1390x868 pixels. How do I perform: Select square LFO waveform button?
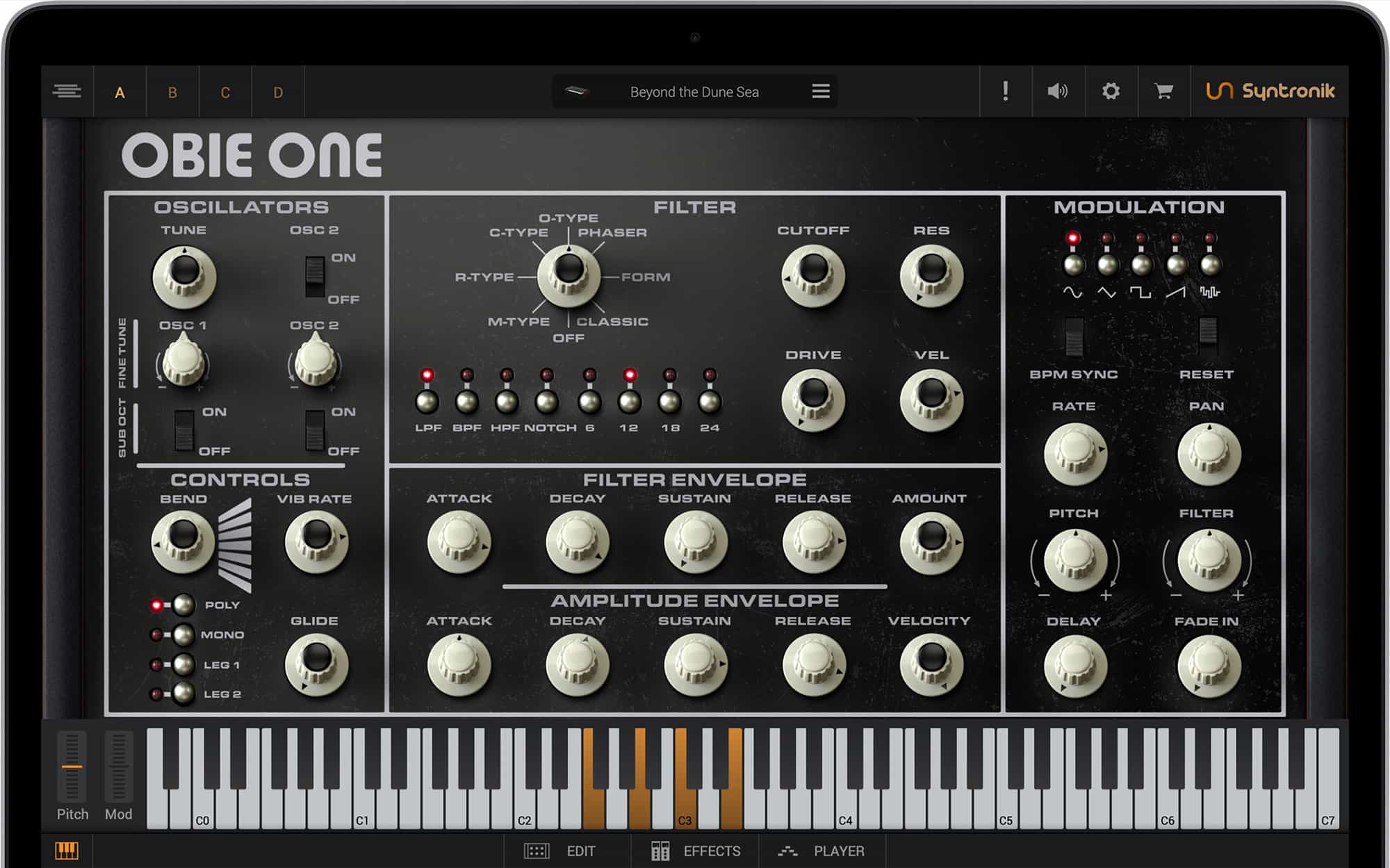[1141, 264]
